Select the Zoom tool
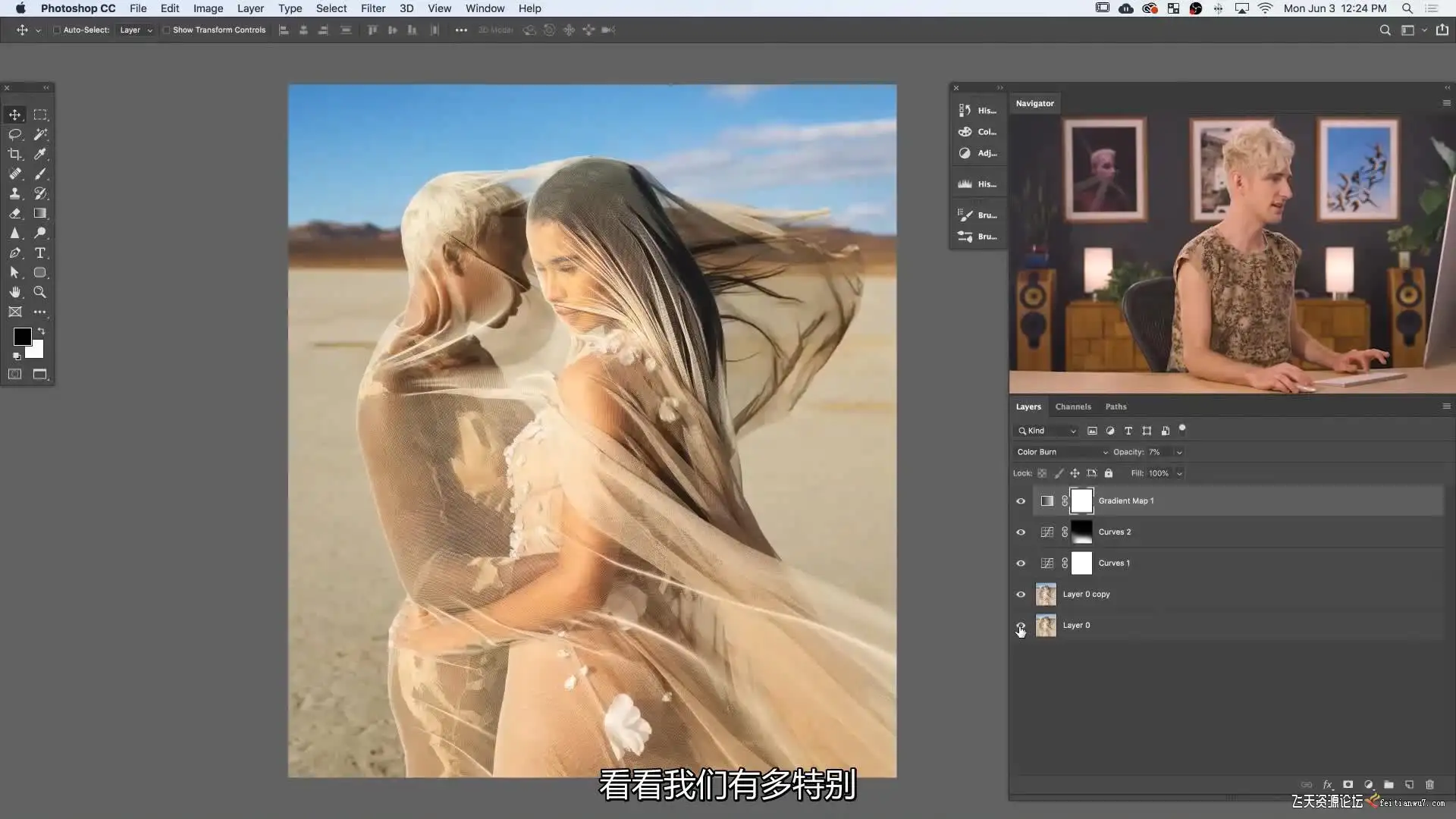Screen dimensions: 1456x819 pyautogui.click(x=40, y=292)
